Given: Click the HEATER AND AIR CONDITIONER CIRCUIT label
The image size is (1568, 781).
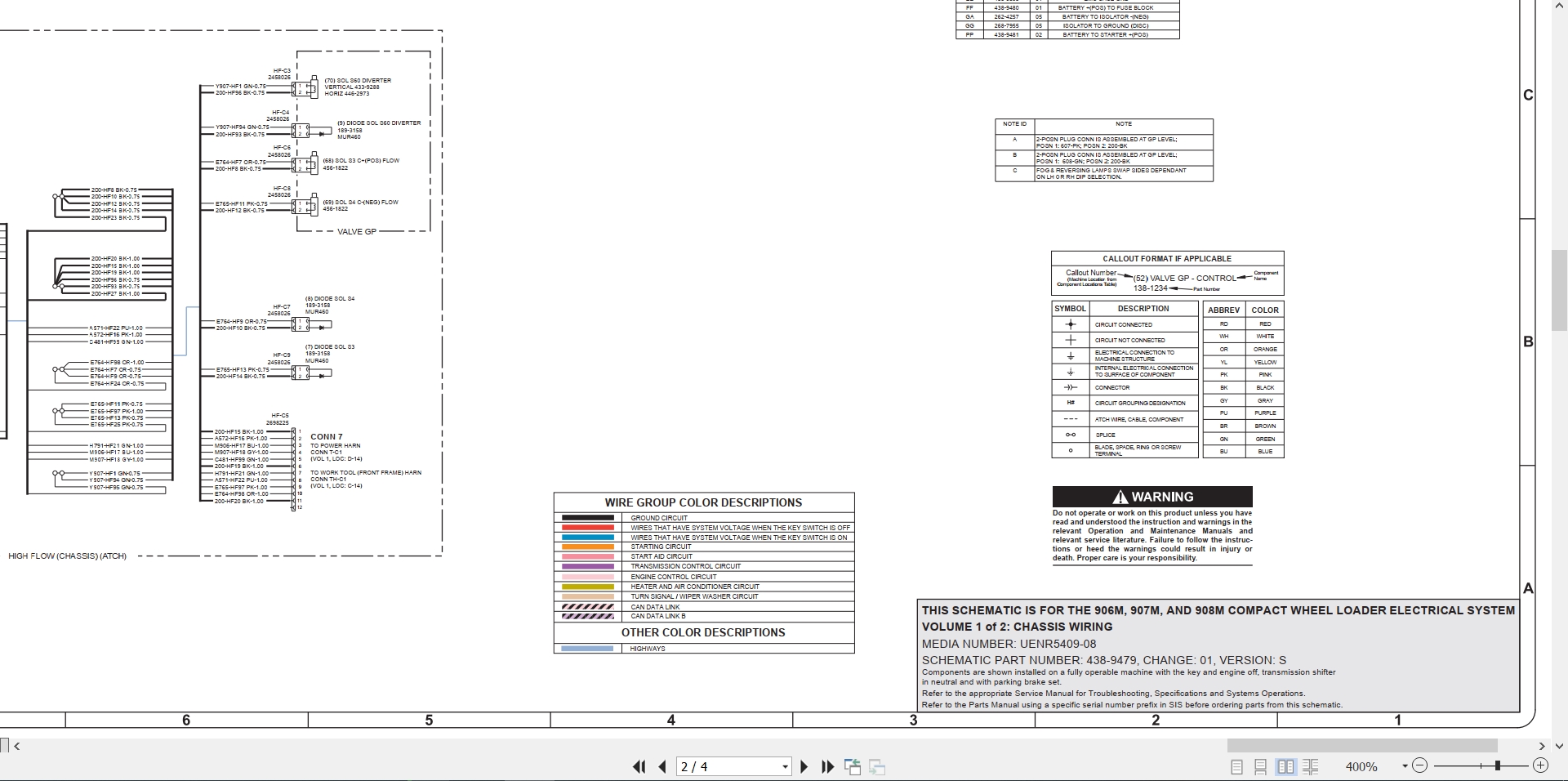Looking at the screenshot, I should pyautogui.click(x=695, y=587).
